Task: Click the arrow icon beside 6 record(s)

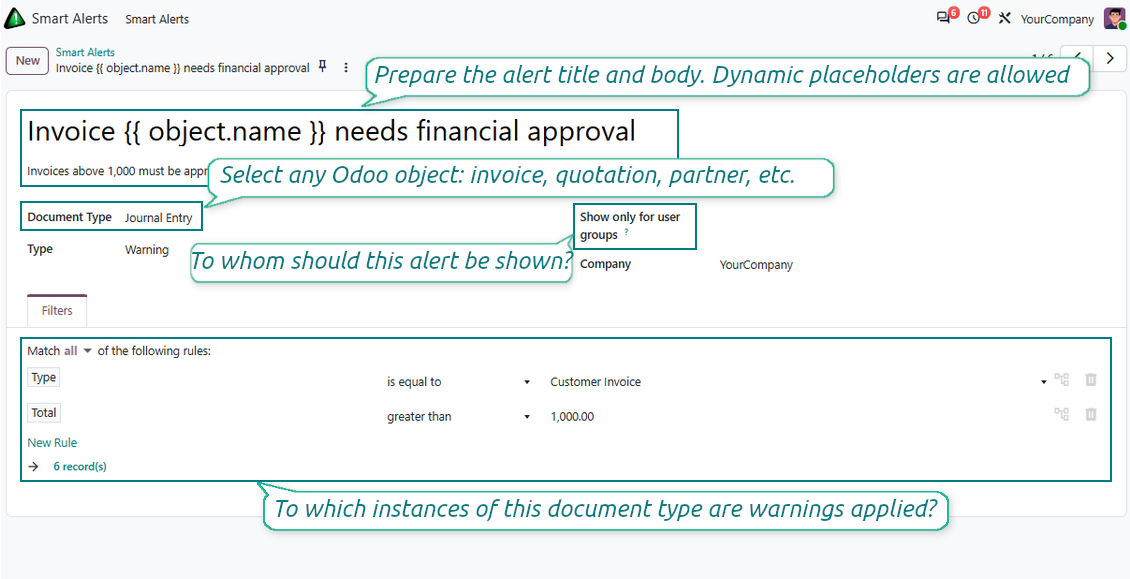Action: coord(33,467)
